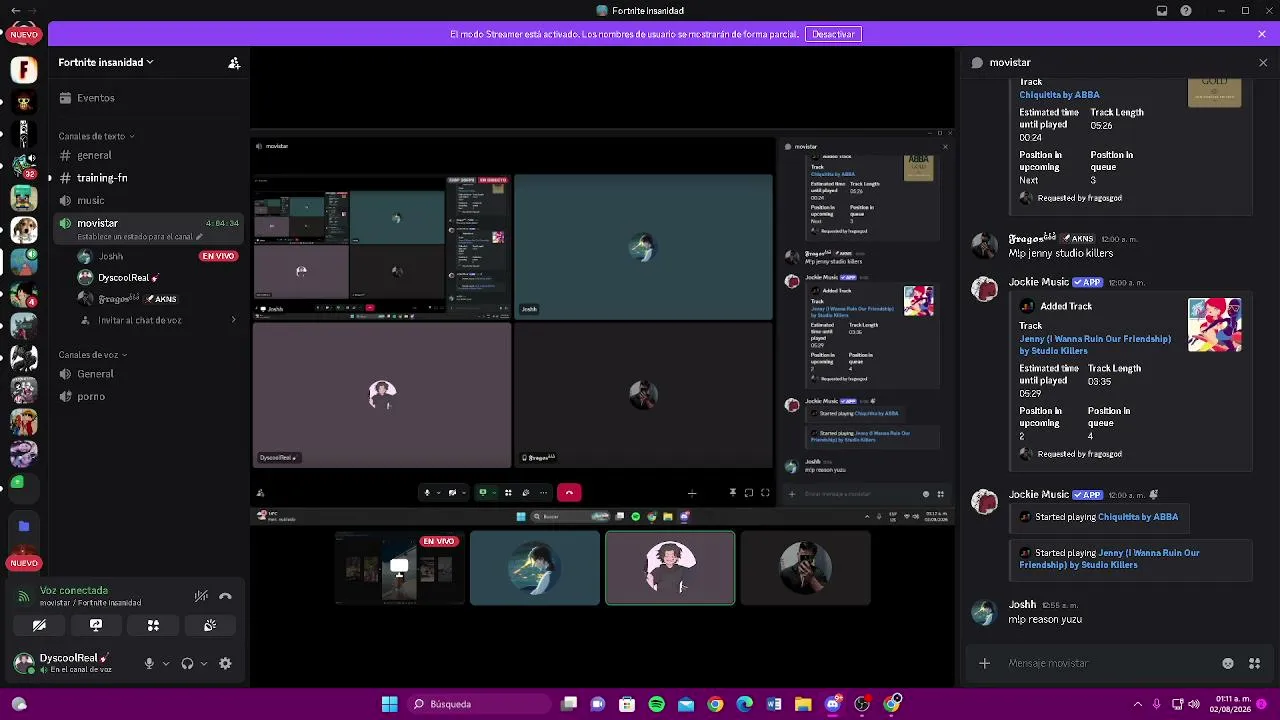Image resolution: width=1280 pixels, height=720 pixels.
Task: Click the Búsqueda taskbar search box
Action: point(480,704)
